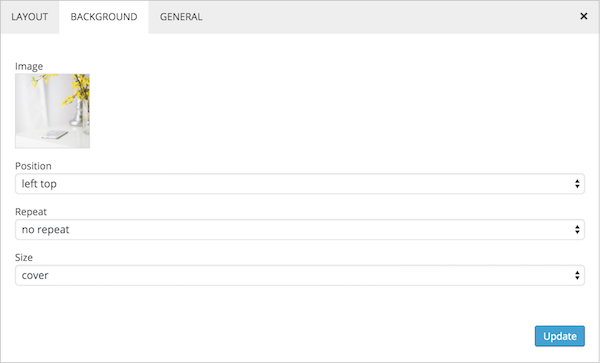Screen dimensions: 600x363
Task: Open the Position dropdown showing left top
Action: (300, 184)
